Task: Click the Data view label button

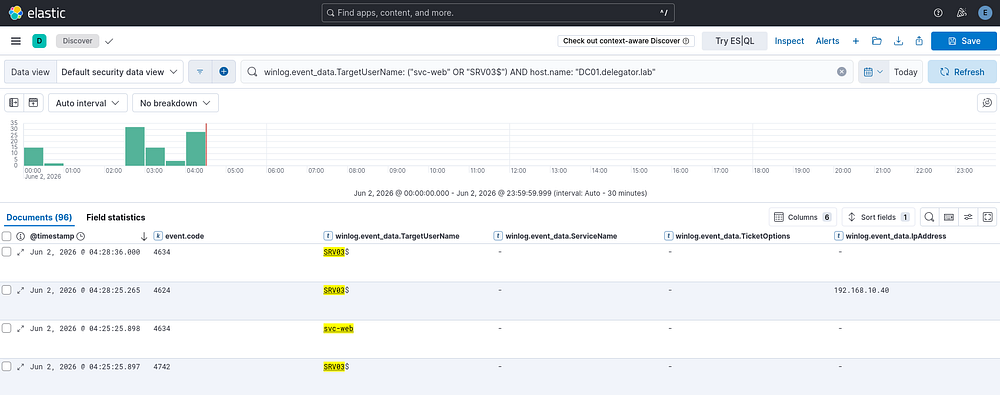Action: pyautogui.click(x=30, y=72)
